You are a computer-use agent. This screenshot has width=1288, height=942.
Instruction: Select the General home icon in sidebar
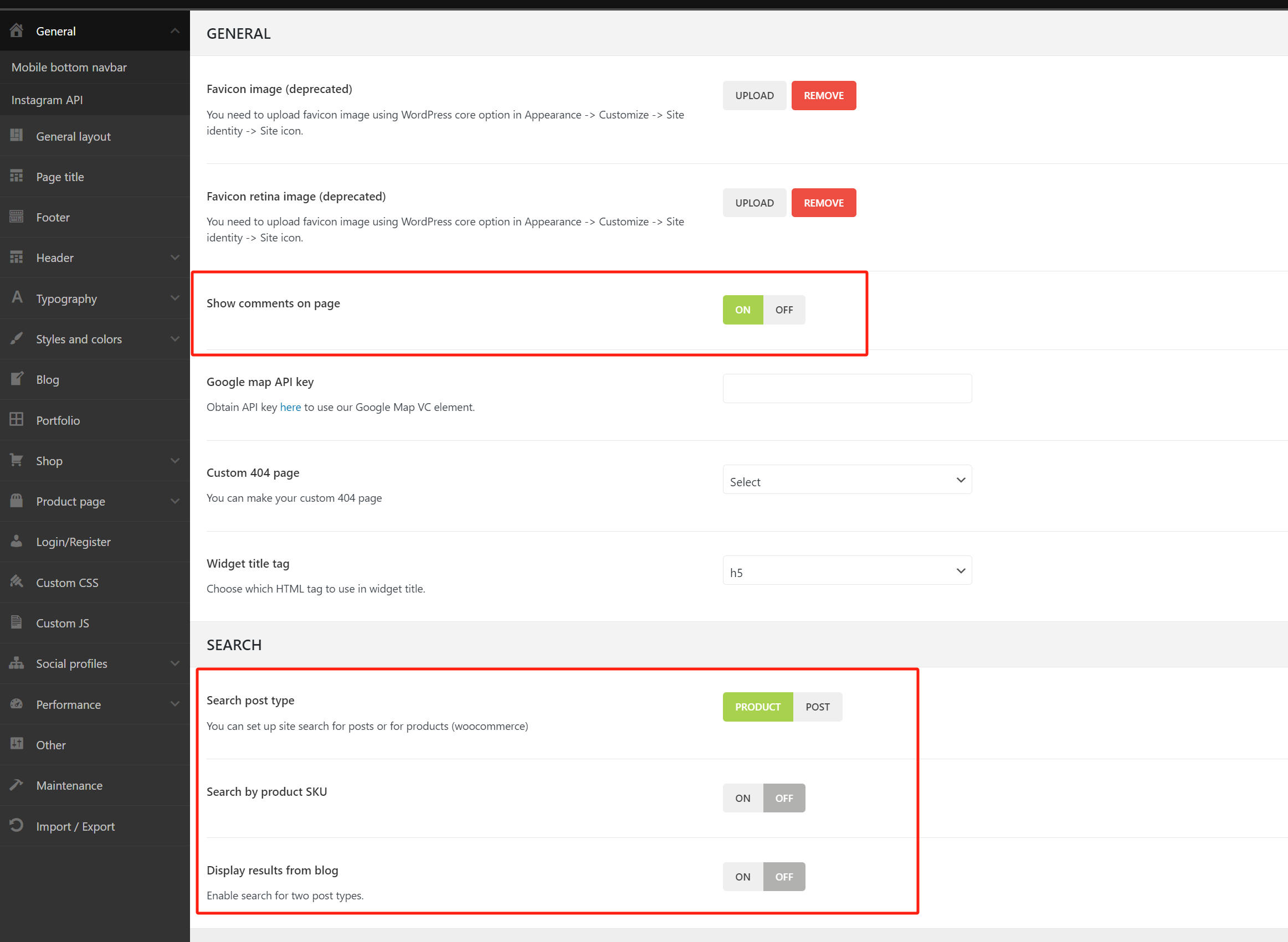pyautogui.click(x=17, y=31)
